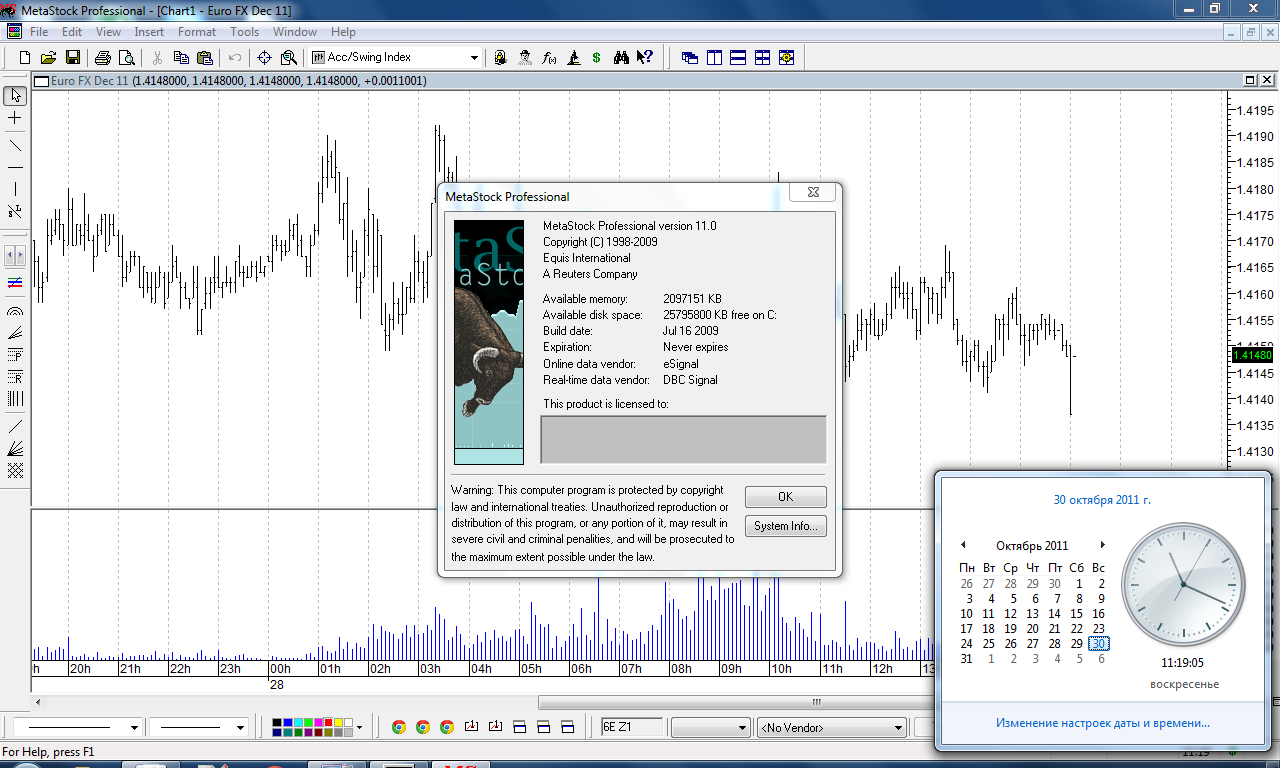Expand the Acc/Swing Index indicator dropdown
Image resolution: width=1280 pixels, height=768 pixels.
(474, 58)
